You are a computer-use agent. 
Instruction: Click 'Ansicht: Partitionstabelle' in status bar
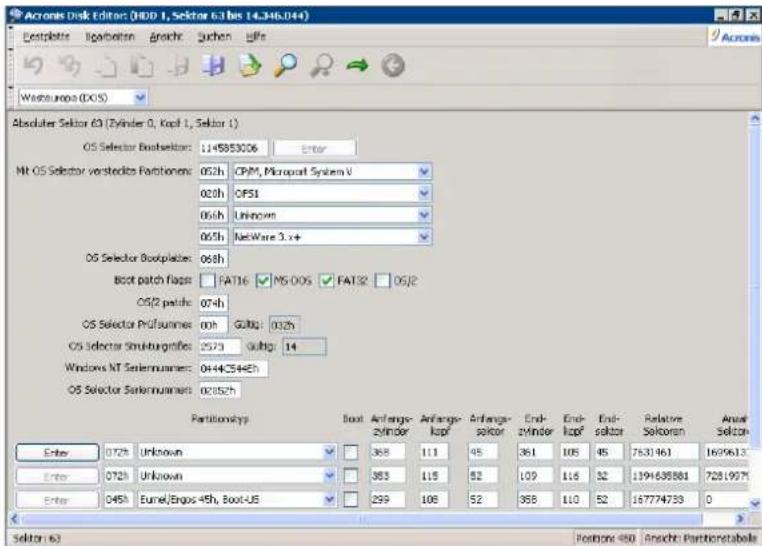[700, 538]
